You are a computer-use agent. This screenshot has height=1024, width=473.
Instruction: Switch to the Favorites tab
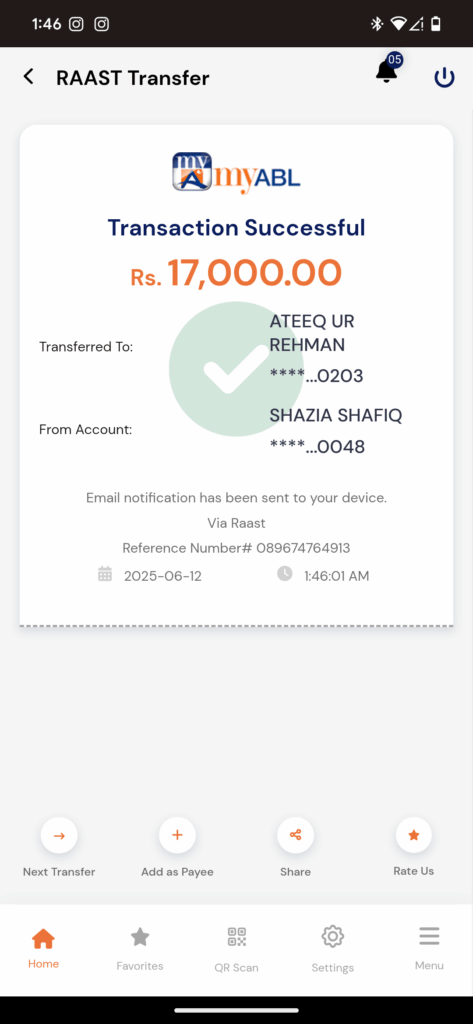[x=140, y=948]
